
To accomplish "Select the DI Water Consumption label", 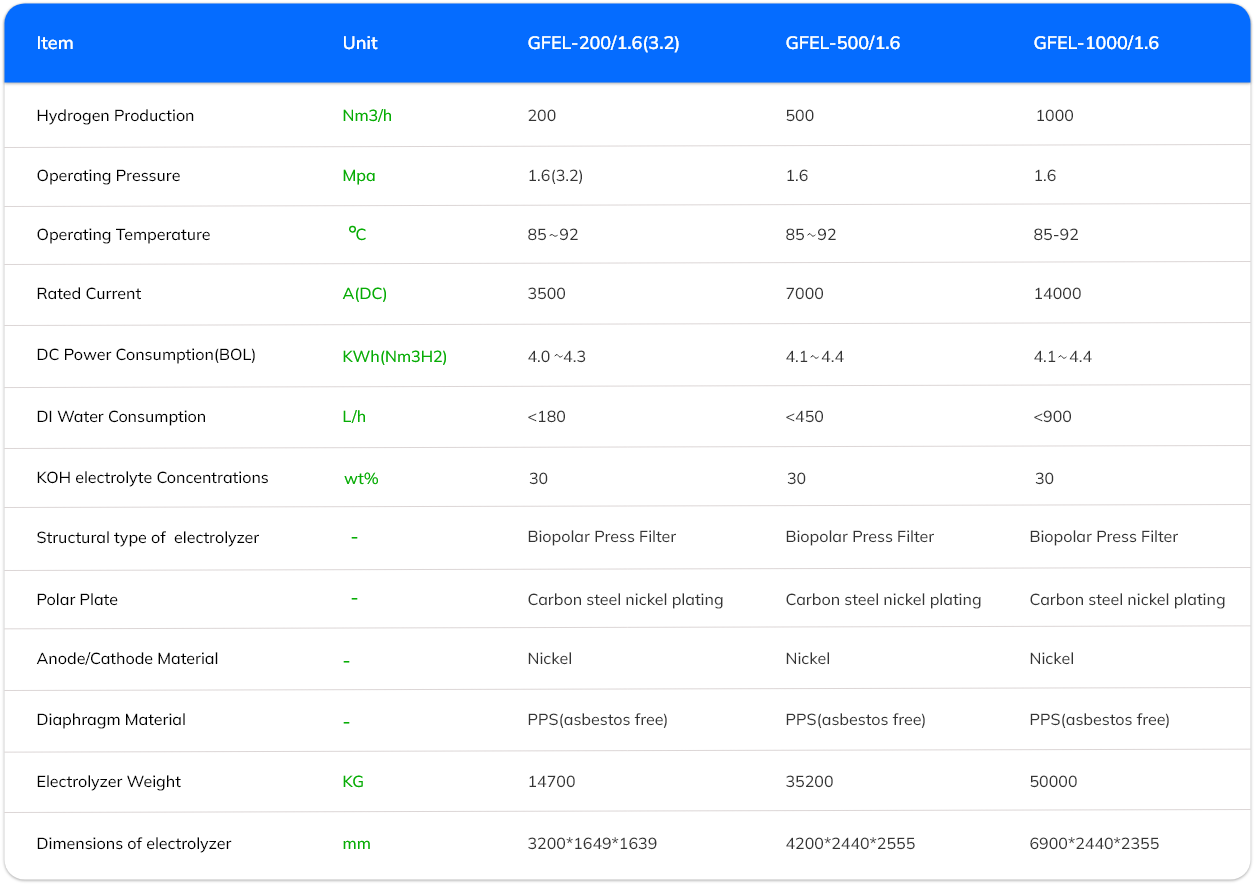I will pos(121,417).
